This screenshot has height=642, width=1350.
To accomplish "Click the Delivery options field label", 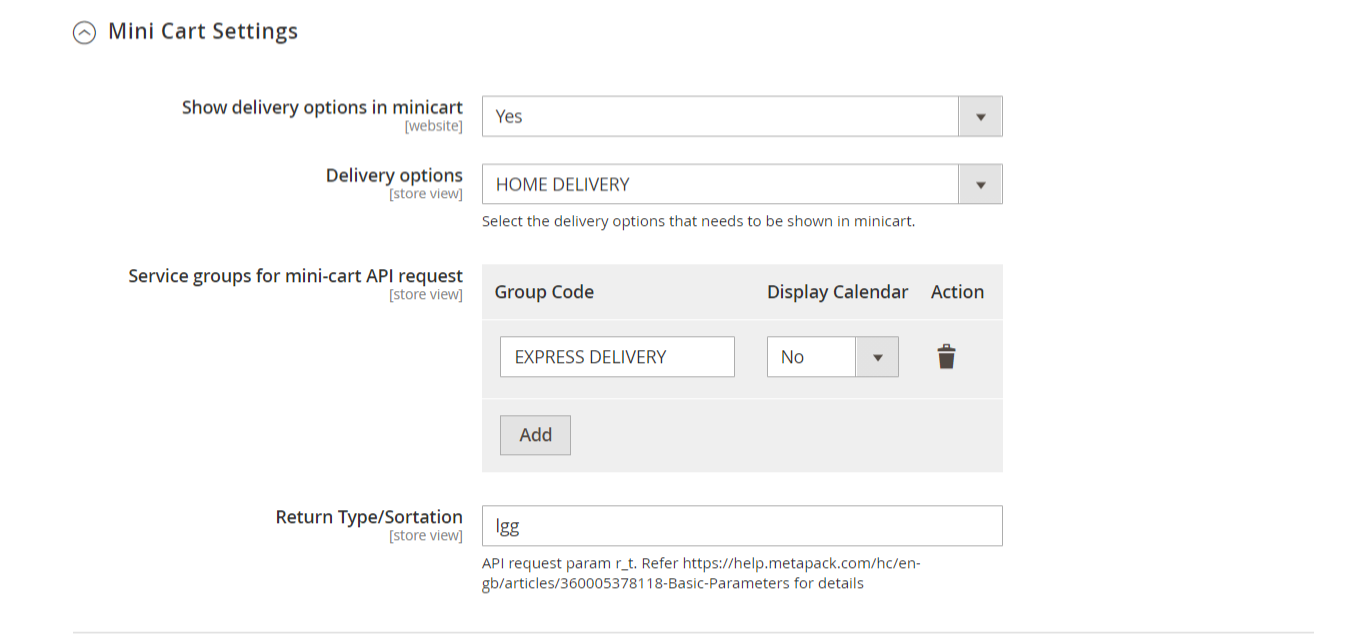I will pyautogui.click(x=394, y=175).
